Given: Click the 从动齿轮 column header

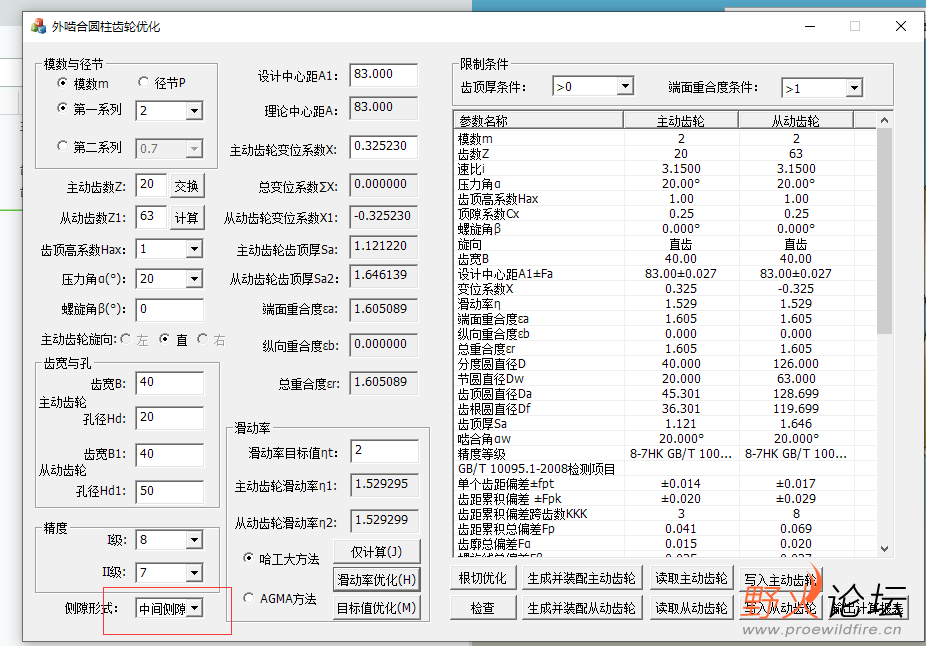Looking at the screenshot, I should [796, 120].
